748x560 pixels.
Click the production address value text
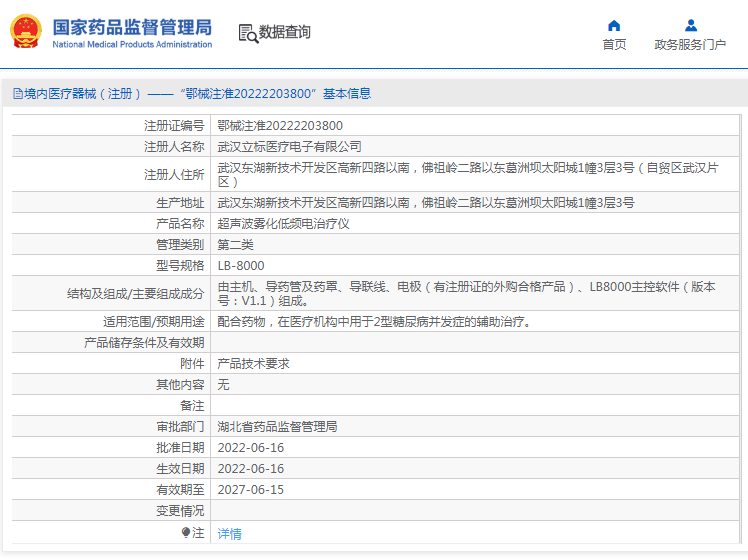click(426, 203)
